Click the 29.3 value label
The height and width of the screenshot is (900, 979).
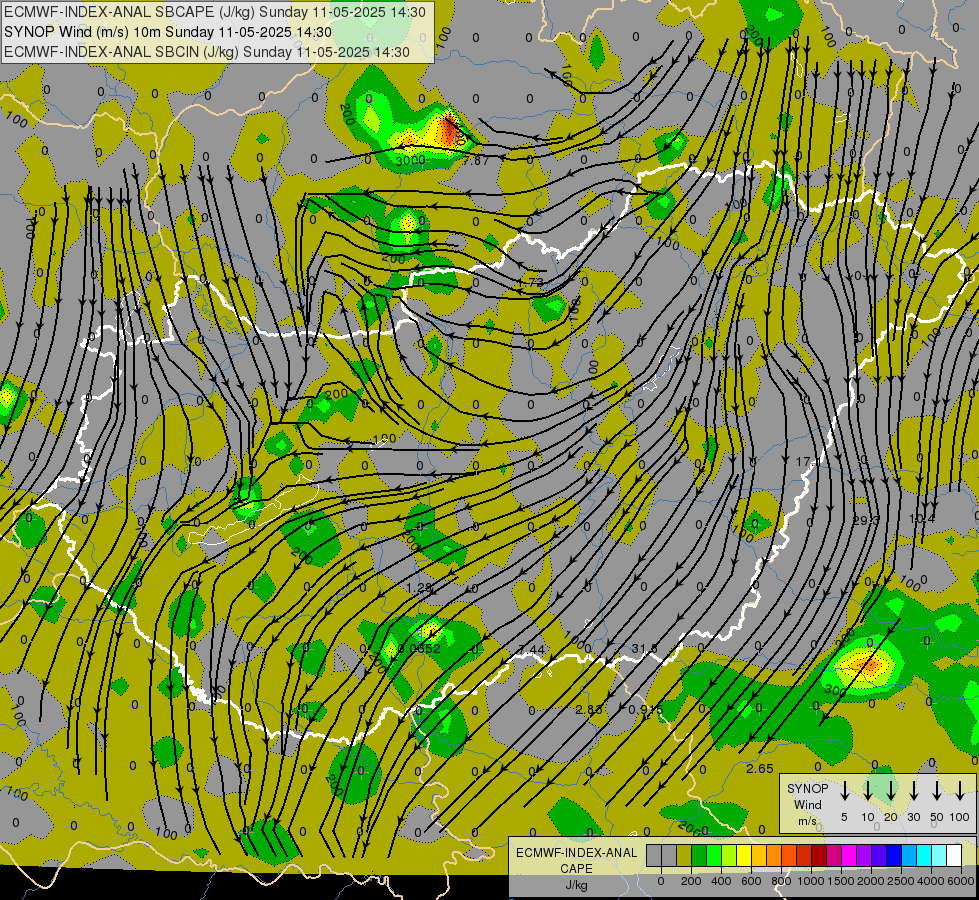point(866,520)
